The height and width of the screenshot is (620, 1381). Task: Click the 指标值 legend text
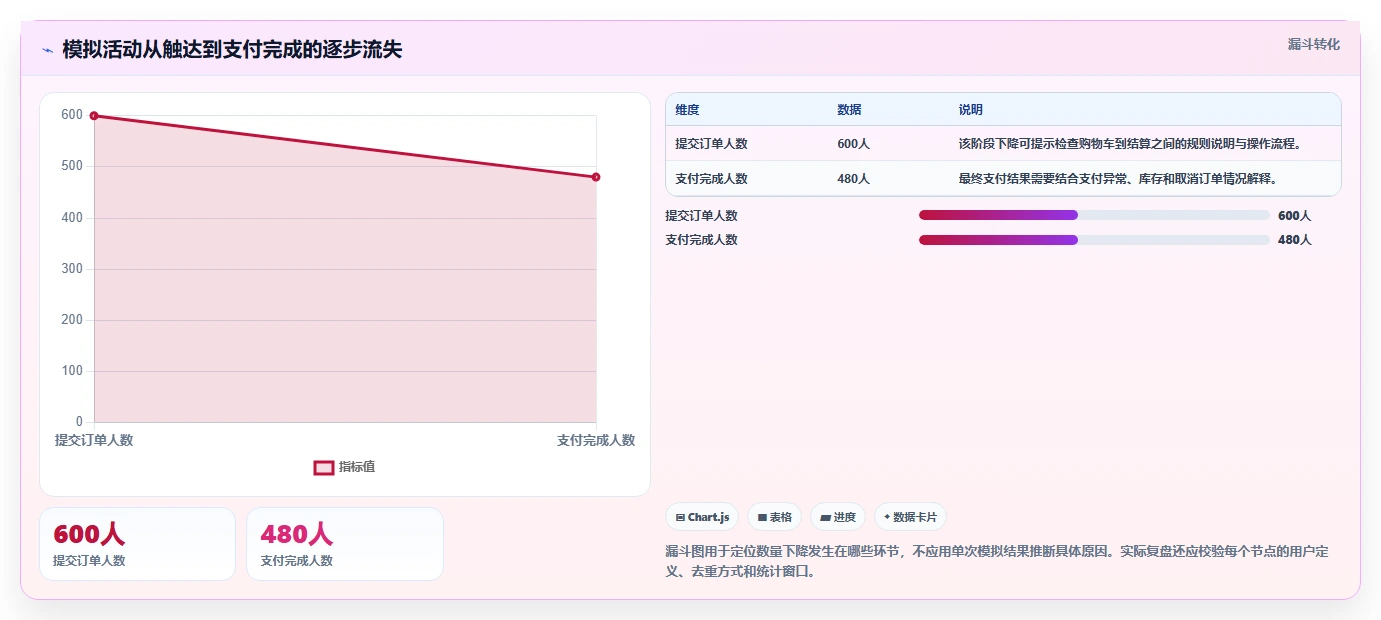pos(357,467)
